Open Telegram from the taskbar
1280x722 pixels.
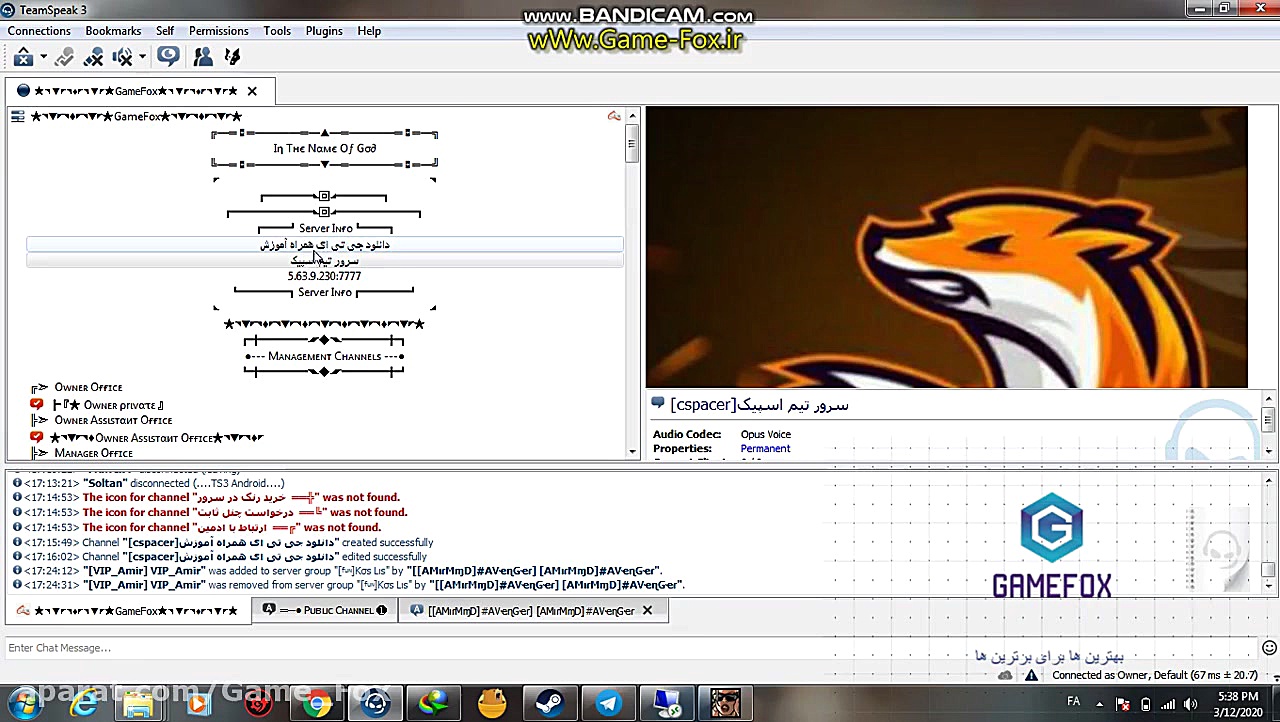tap(607, 704)
